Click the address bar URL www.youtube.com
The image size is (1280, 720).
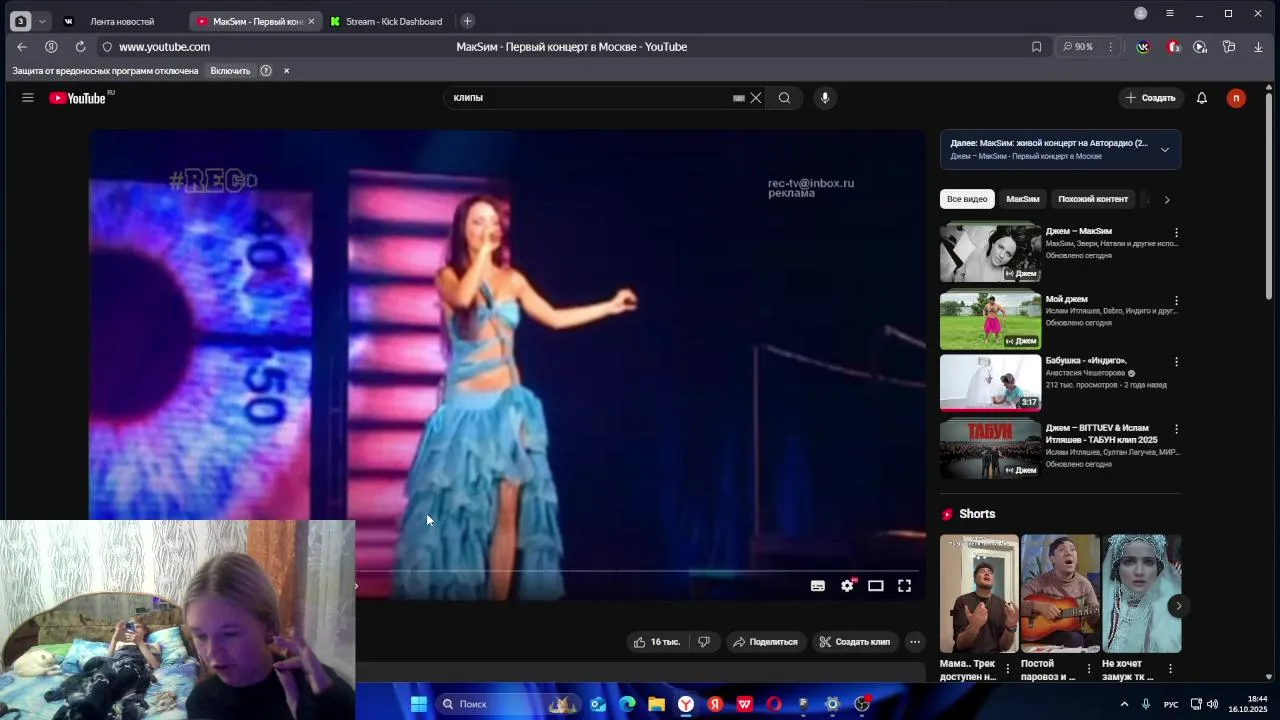pyautogui.click(x=164, y=47)
